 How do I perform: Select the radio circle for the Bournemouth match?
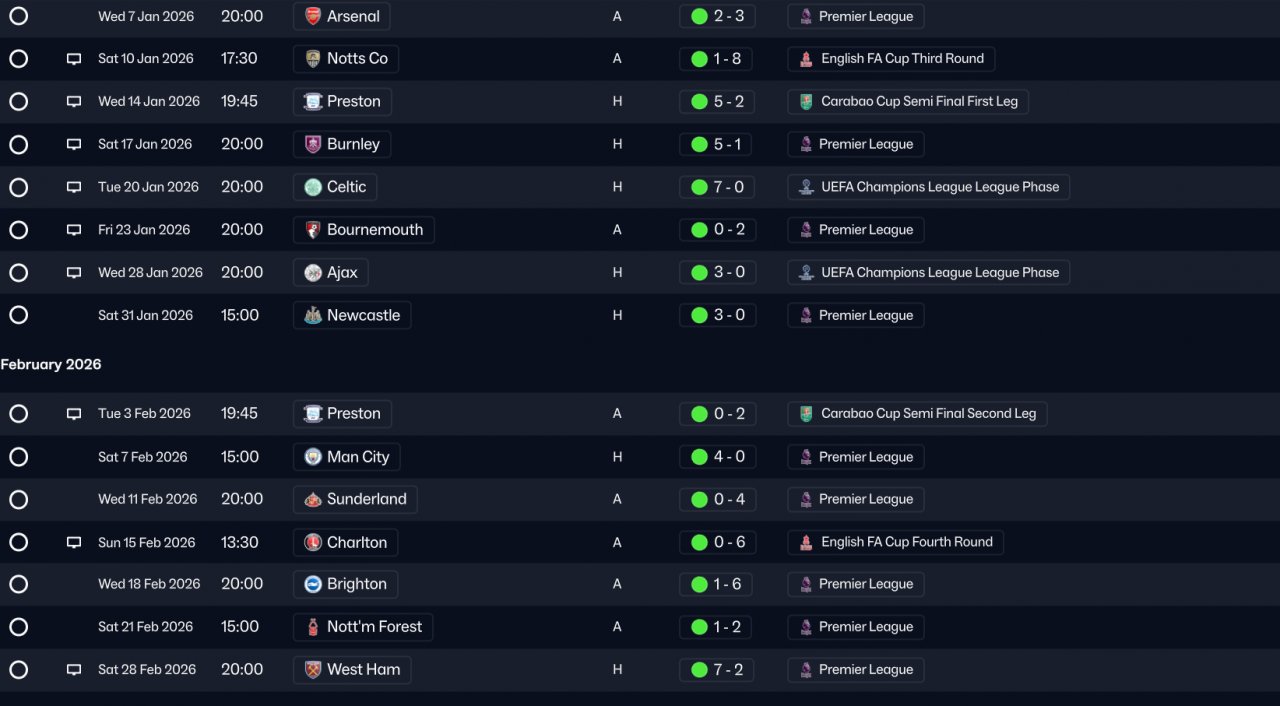pos(18,230)
